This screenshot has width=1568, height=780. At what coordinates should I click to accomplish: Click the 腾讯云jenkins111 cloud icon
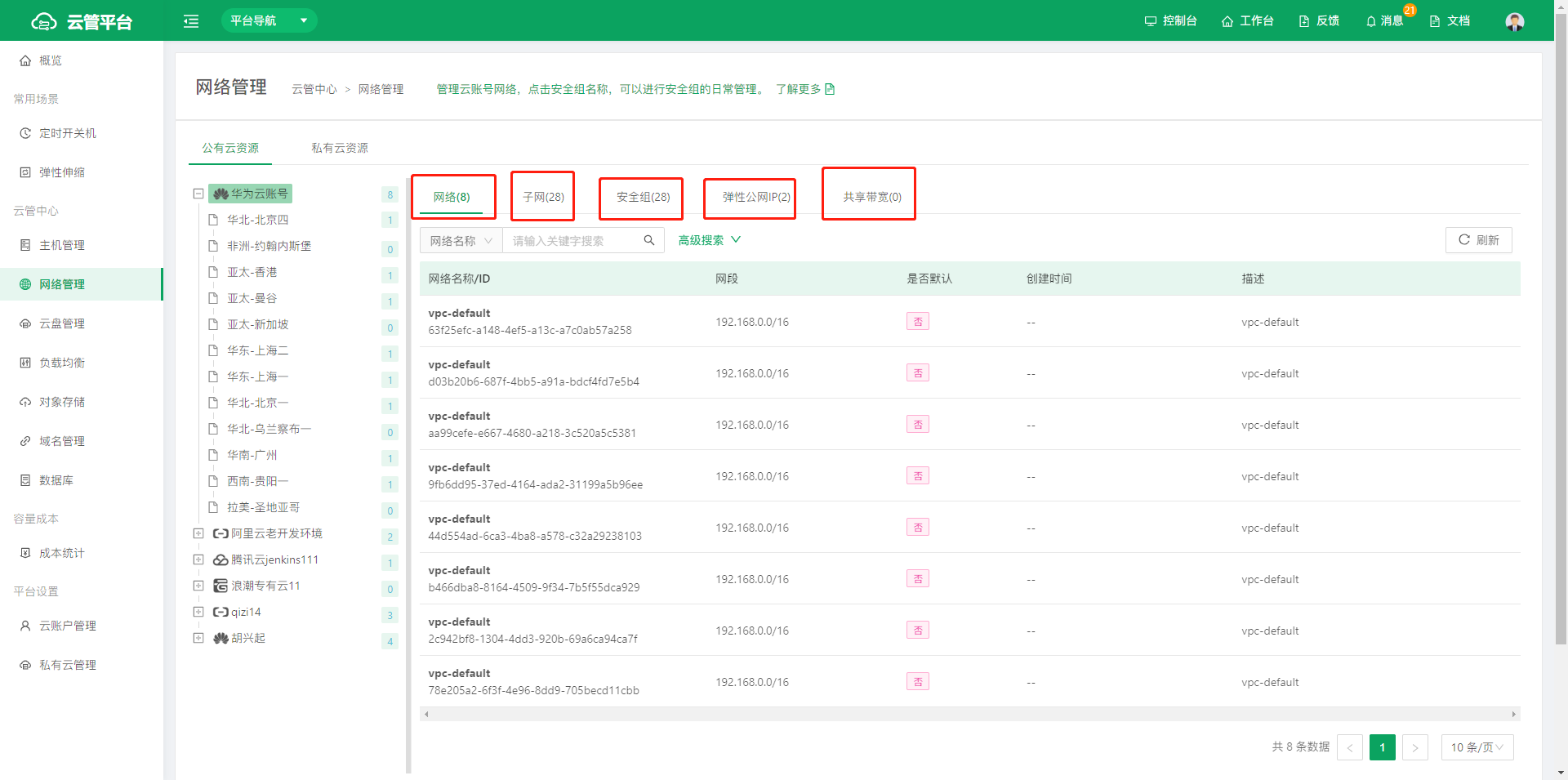pos(220,559)
